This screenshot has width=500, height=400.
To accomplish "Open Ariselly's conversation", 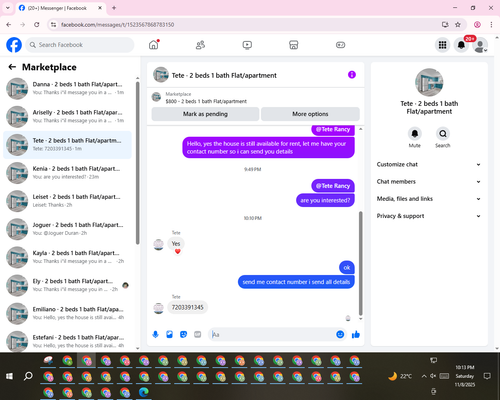I will click(67, 117).
